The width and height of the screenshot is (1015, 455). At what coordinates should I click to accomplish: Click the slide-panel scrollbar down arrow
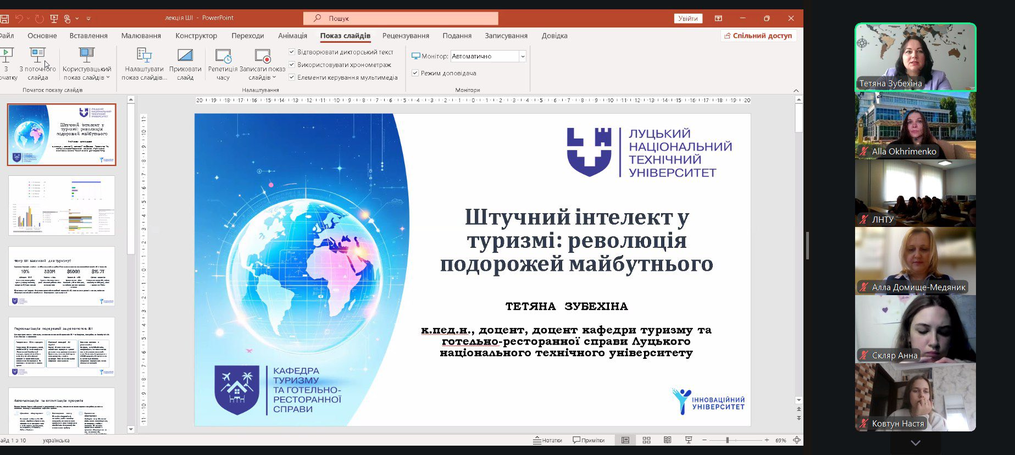point(131,429)
